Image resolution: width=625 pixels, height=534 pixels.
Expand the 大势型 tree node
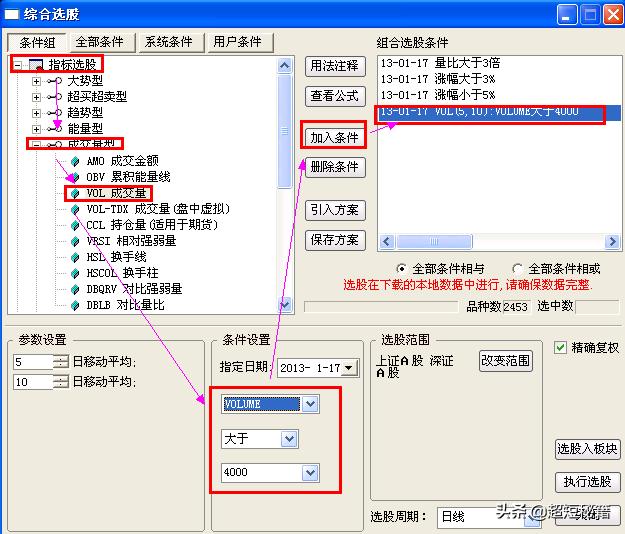pos(36,81)
